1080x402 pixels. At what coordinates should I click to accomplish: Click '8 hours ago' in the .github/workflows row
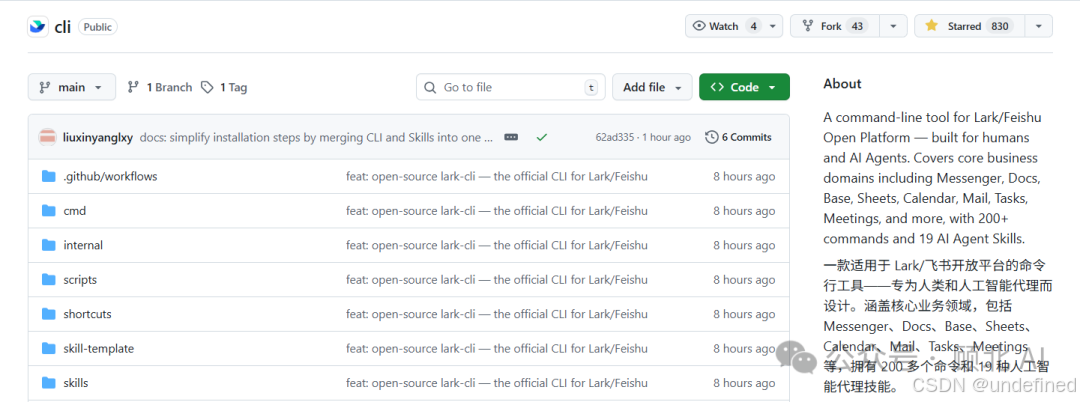click(x=744, y=176)
